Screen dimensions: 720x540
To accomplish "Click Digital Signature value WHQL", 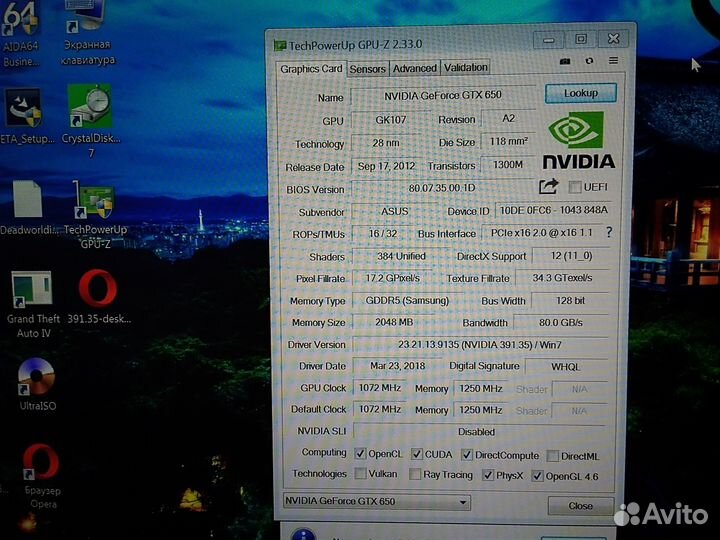I will [x=566, y=367].
